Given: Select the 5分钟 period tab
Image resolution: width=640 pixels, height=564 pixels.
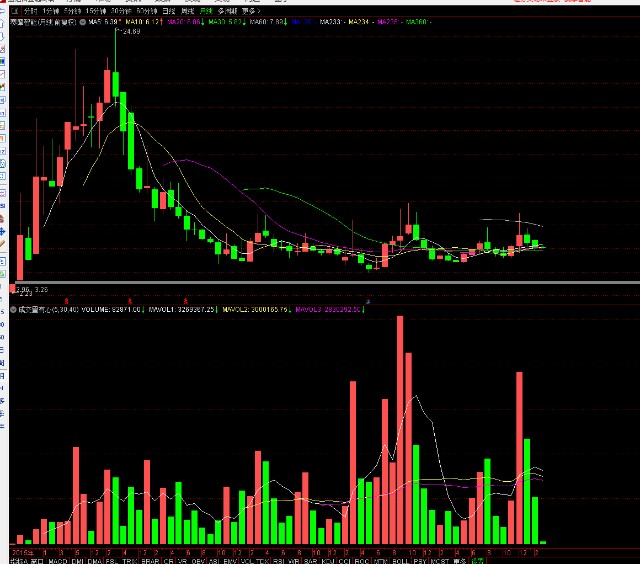Looking at the screenshot, I should (x=72, y=11).
